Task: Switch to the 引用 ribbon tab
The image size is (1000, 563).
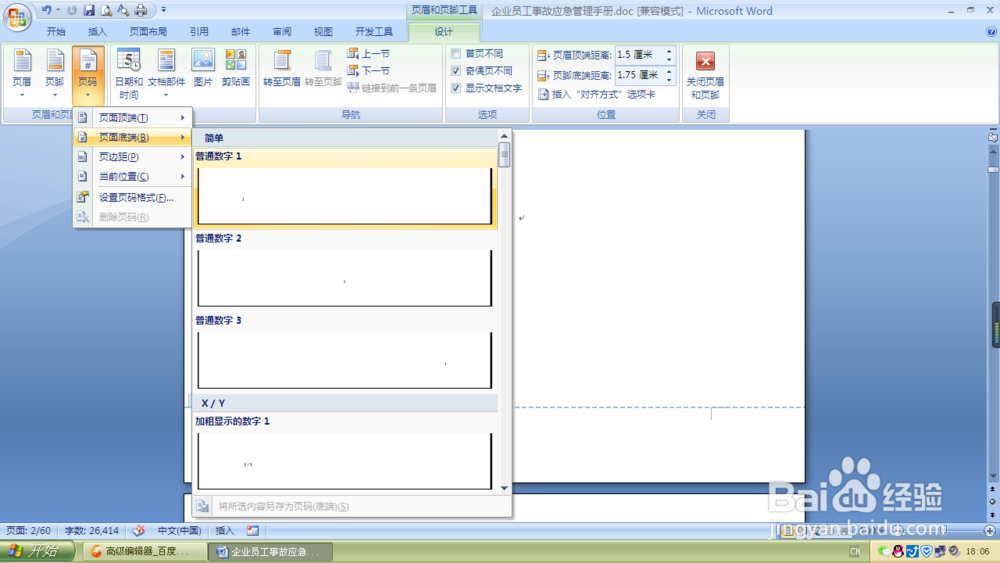Action: (199, 32)
